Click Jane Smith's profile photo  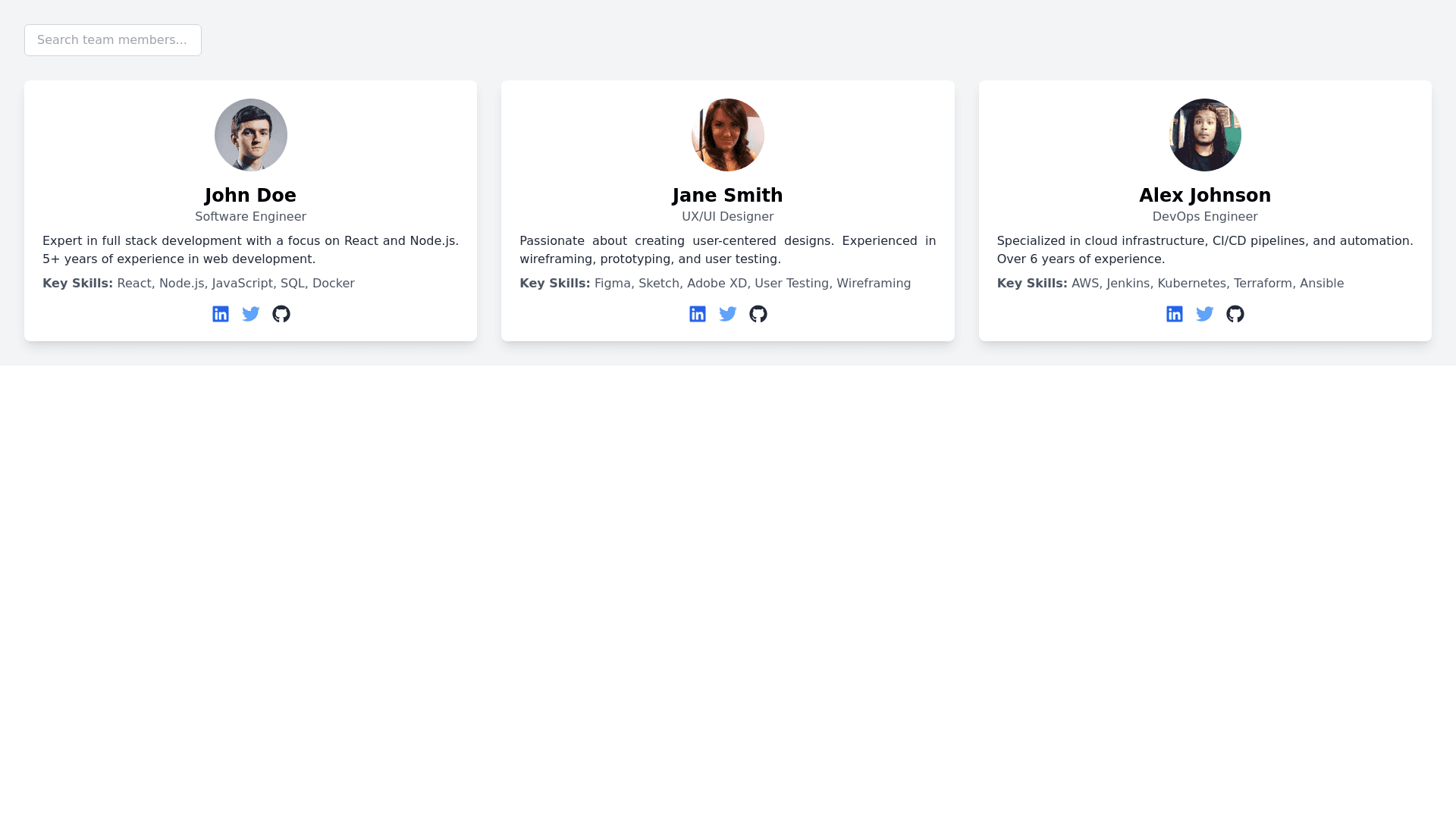click(728, 135)
